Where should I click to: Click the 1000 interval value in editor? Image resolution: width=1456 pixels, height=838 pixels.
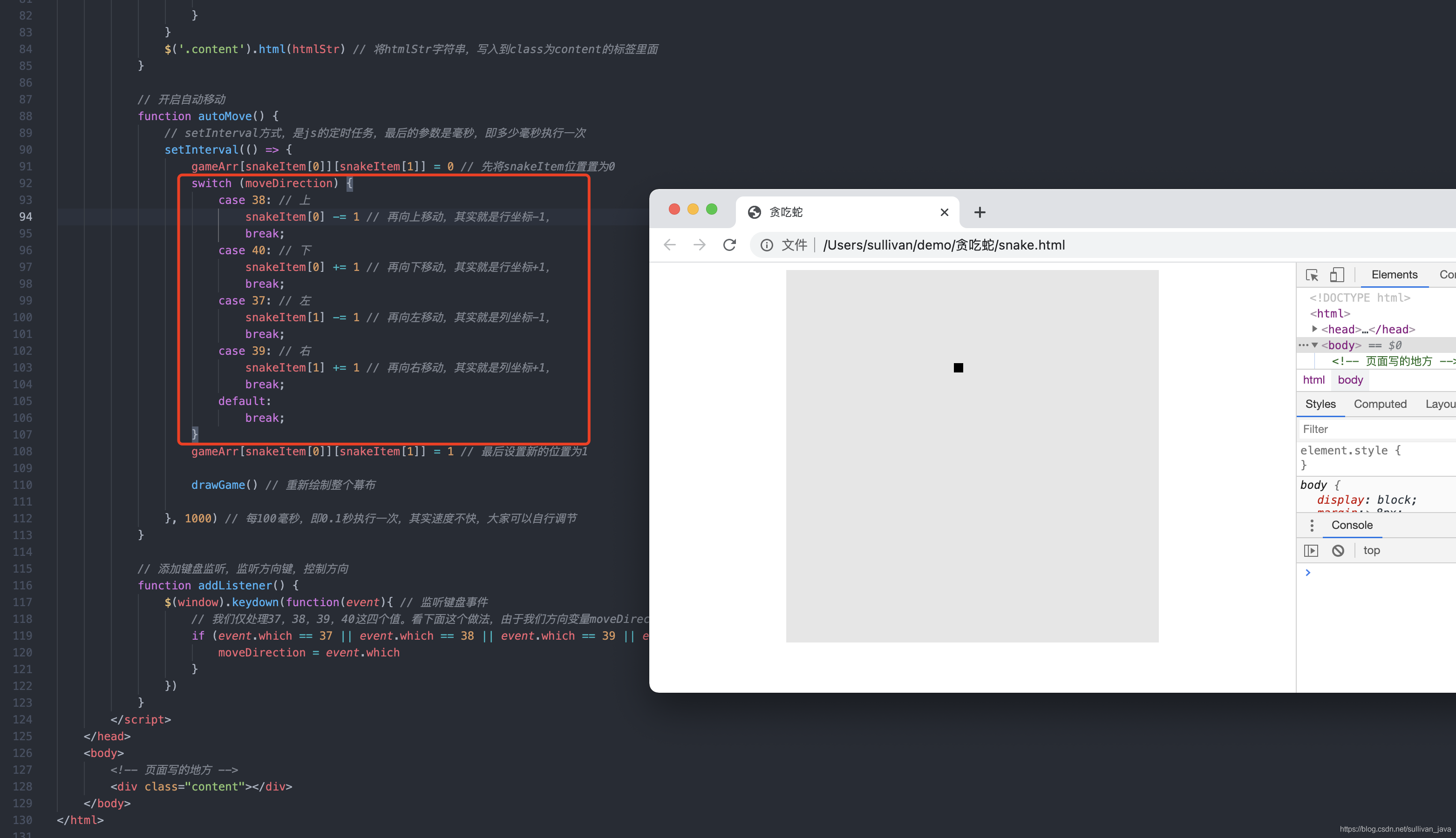tap(198, 519)
